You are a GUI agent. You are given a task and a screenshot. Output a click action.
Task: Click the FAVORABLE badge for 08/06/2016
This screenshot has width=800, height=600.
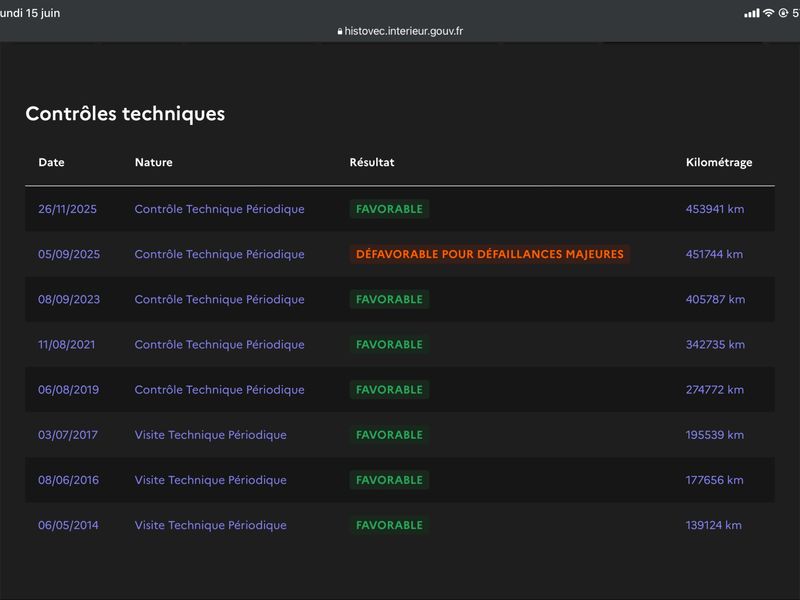tap(389, 480)
